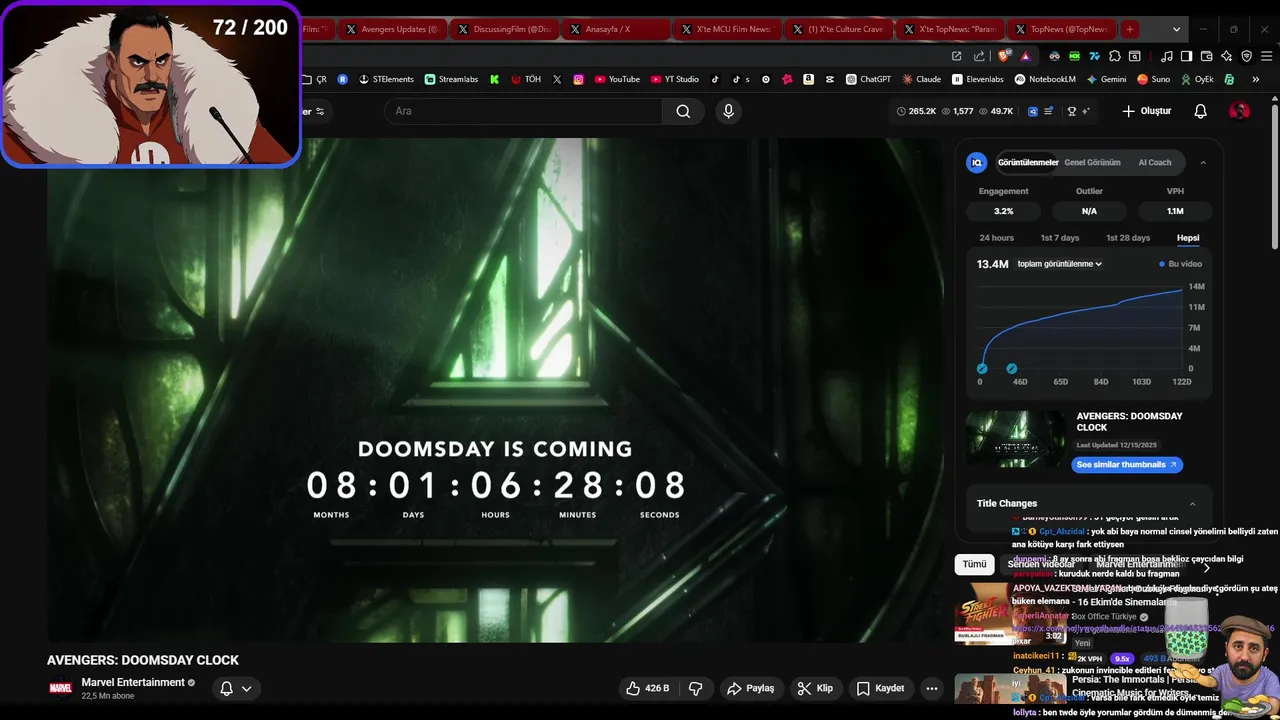Open the ChatGPT bookmark
Screen dimensions: 1280x720
pyautogui.click(x=868, y=79)
